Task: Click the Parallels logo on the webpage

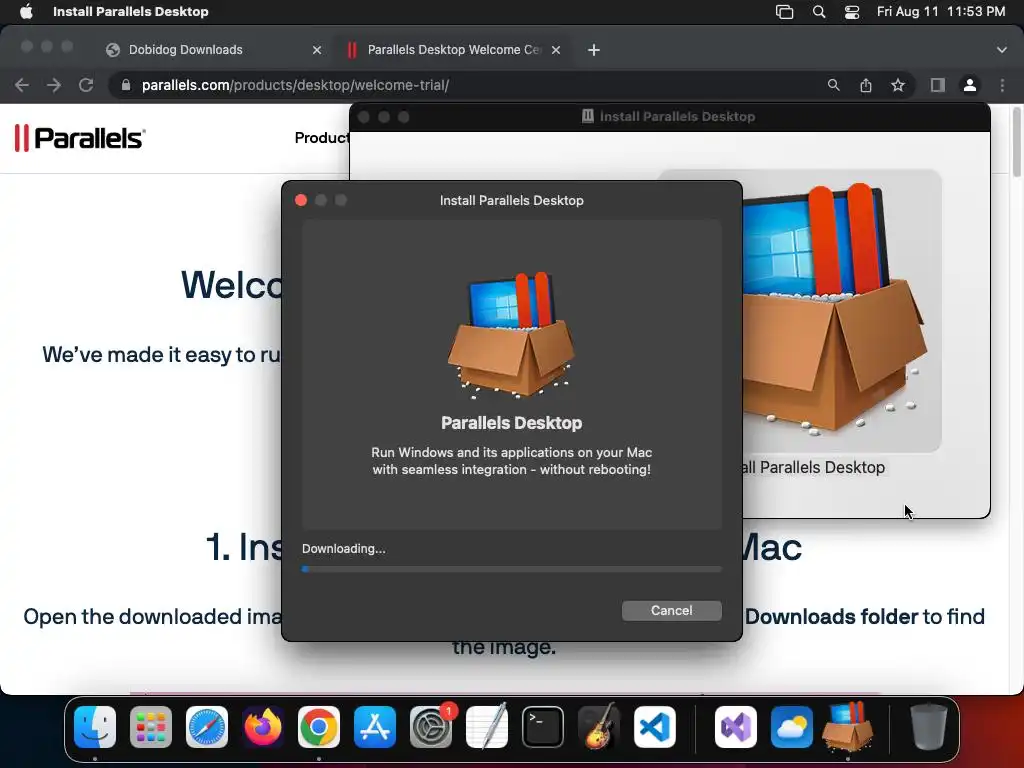Action: (80, 138)
